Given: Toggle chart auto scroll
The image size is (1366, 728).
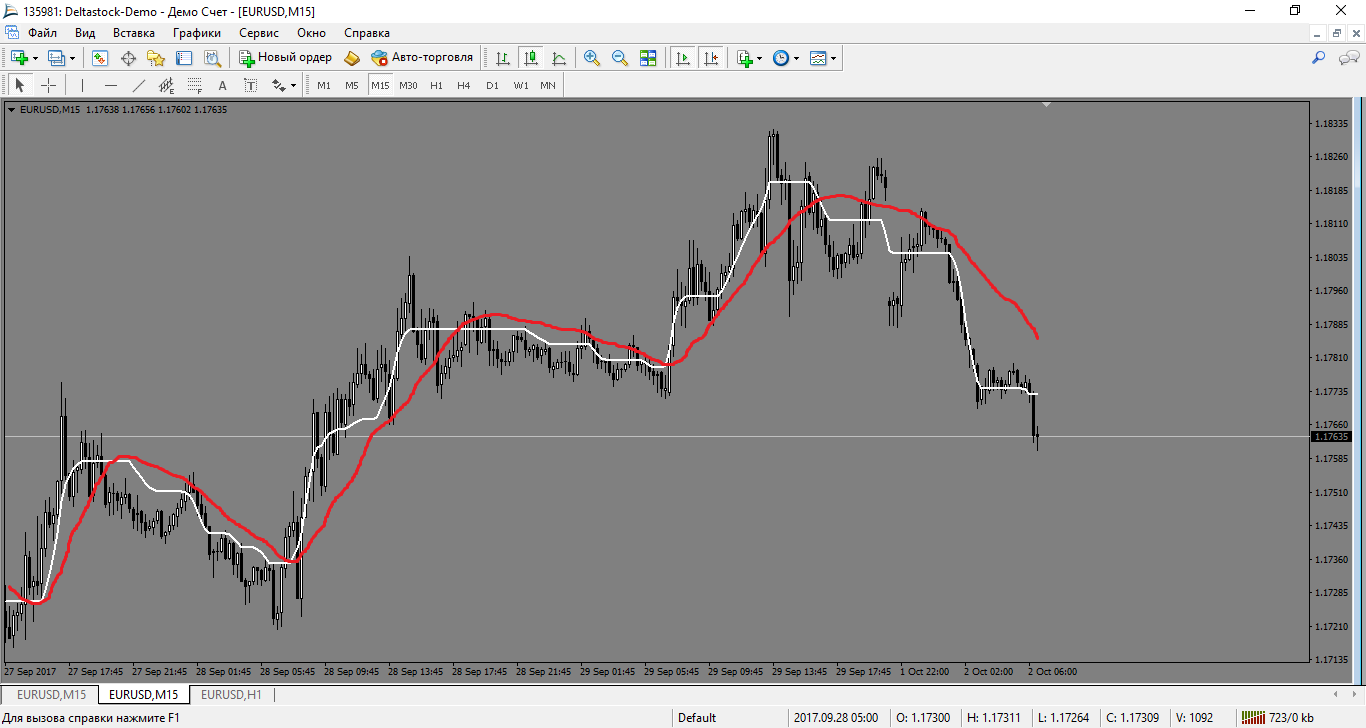Looking at the screenshot, I should (x=683, y=58).
